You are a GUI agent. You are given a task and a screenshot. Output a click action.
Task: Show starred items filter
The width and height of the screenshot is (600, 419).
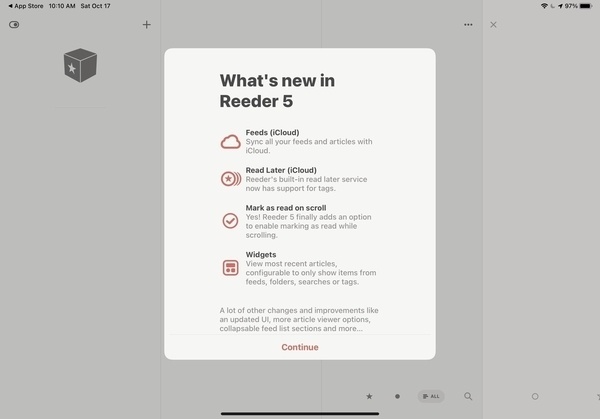(369, 396)
